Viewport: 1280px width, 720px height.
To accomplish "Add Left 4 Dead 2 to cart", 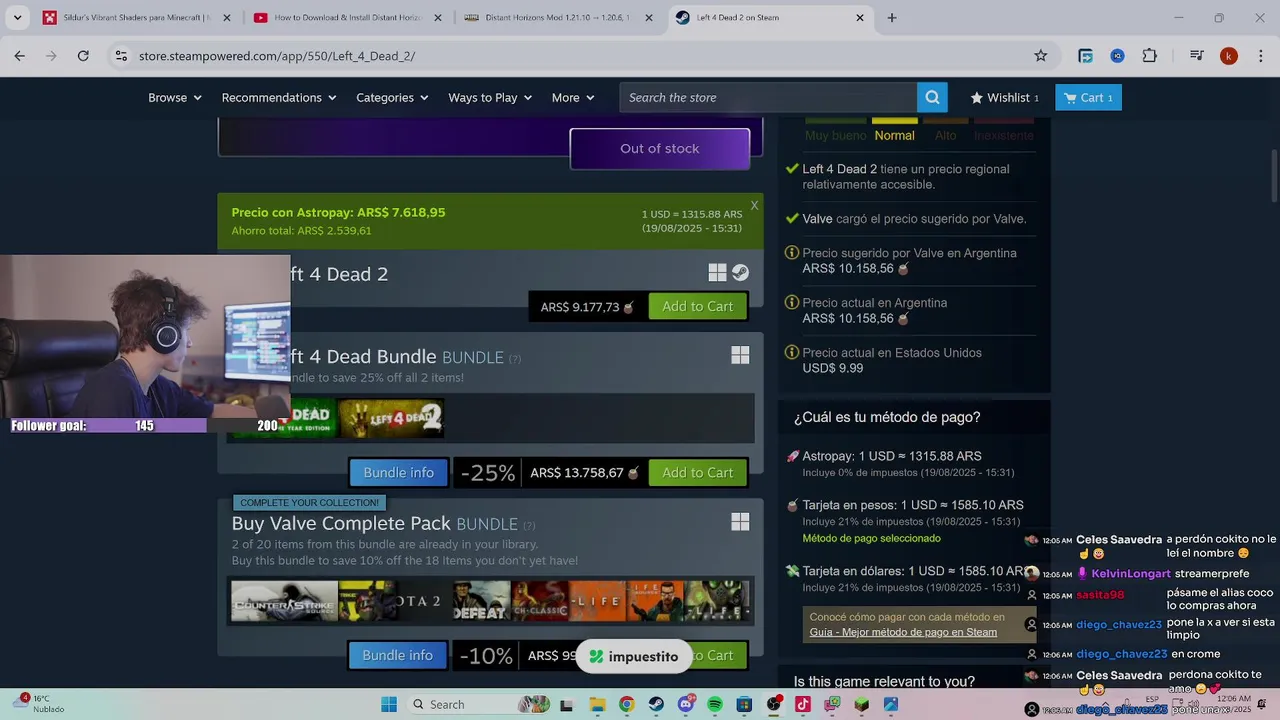I will [697, 307].
